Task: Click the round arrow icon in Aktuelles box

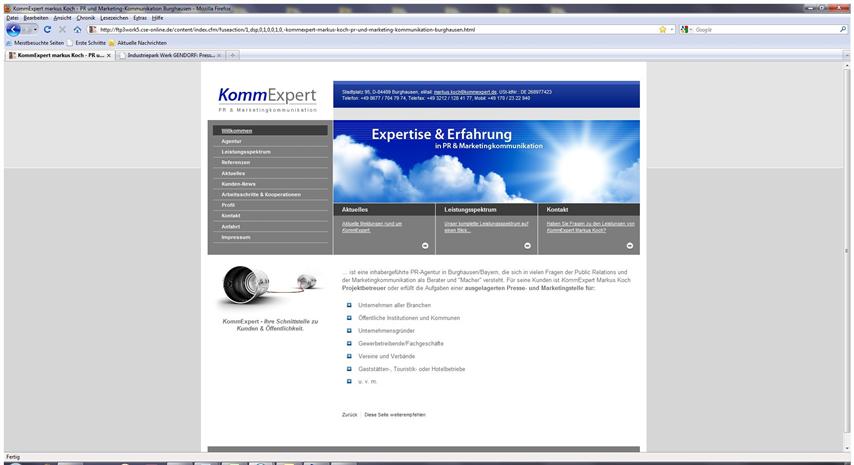Action: coord(425,246)
